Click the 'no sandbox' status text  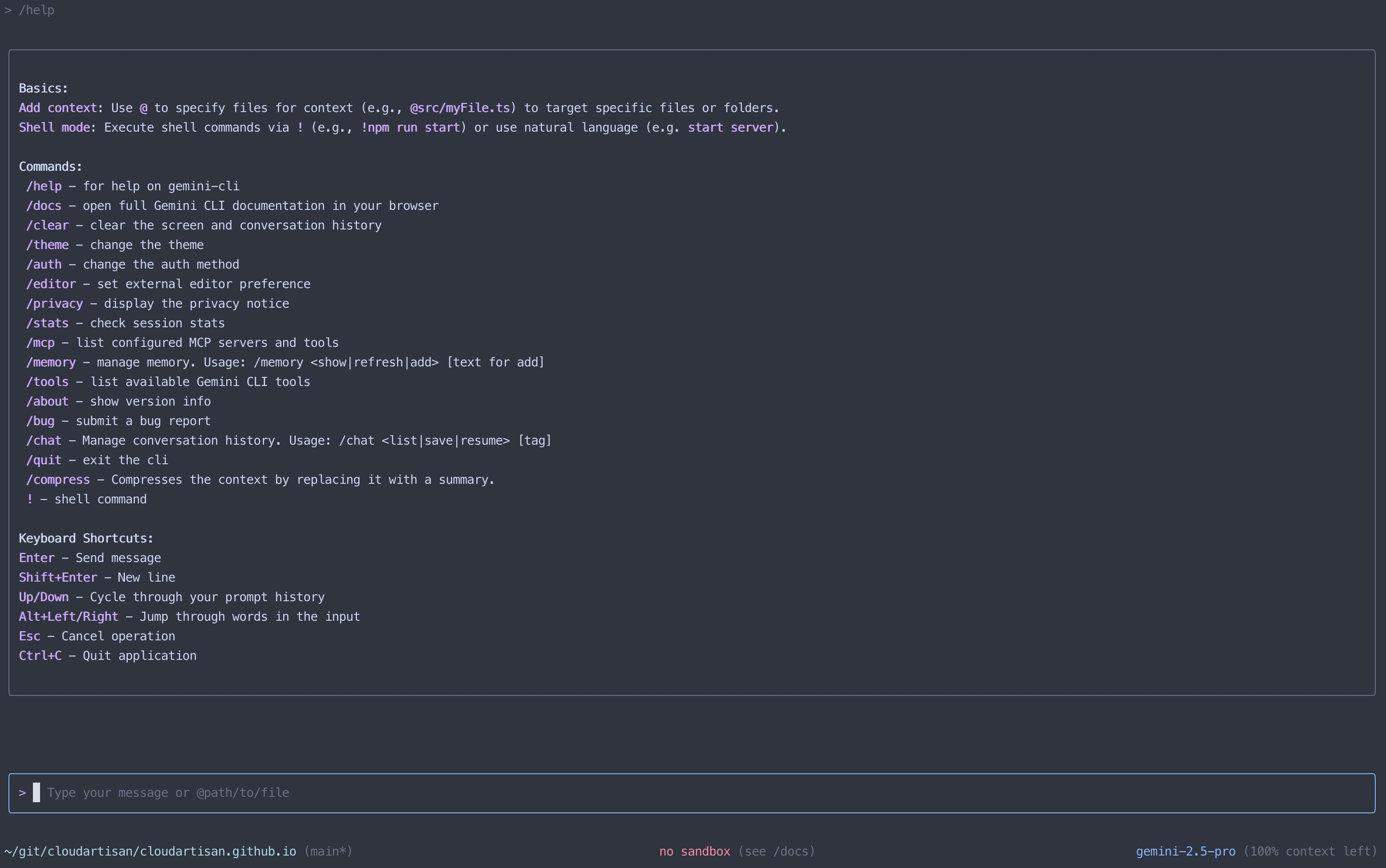pyautogui.click(x=695, y=851)
